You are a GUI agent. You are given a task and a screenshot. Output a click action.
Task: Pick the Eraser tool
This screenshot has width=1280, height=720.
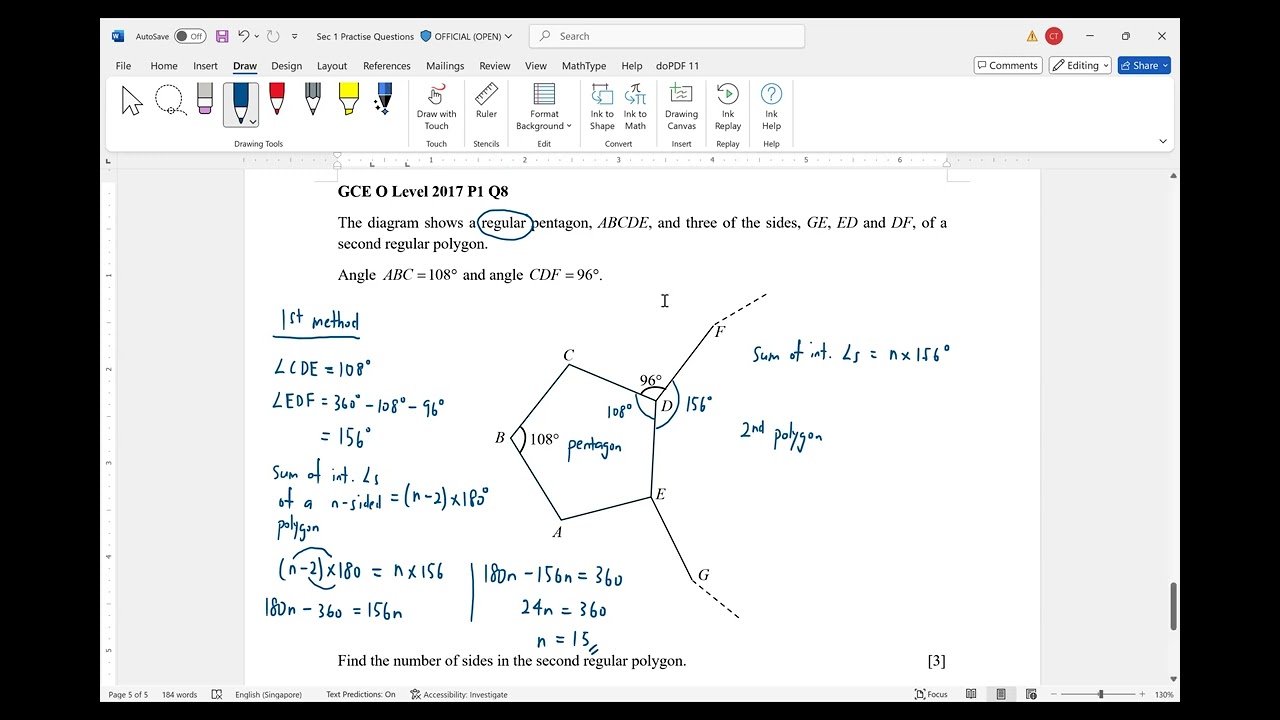205,100
